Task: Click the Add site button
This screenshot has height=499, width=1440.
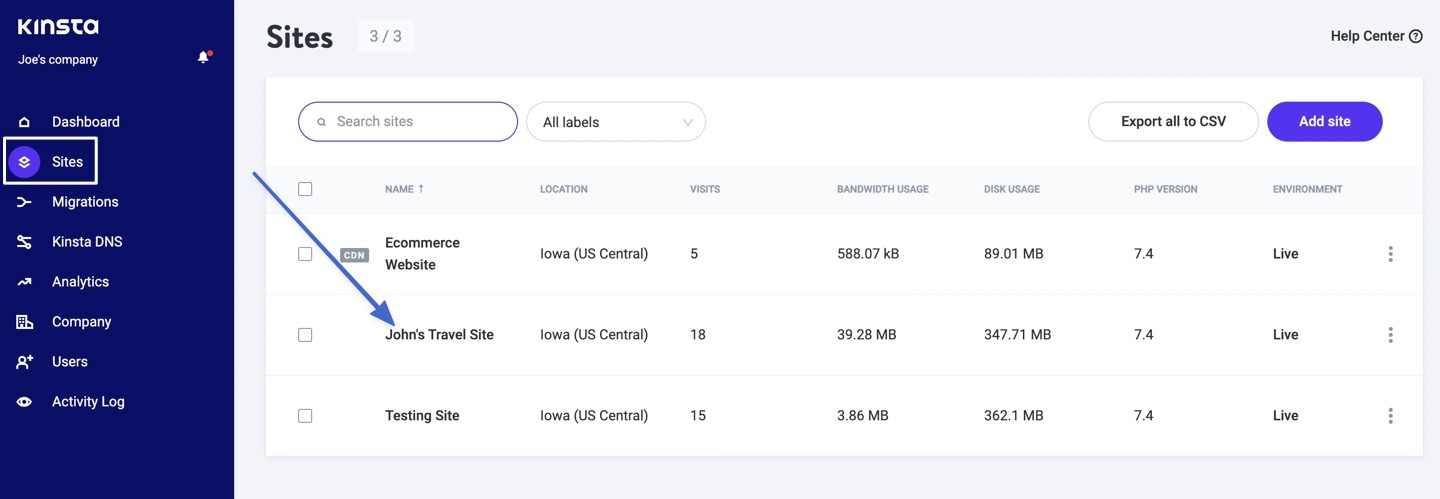Action: (1325, 121)
